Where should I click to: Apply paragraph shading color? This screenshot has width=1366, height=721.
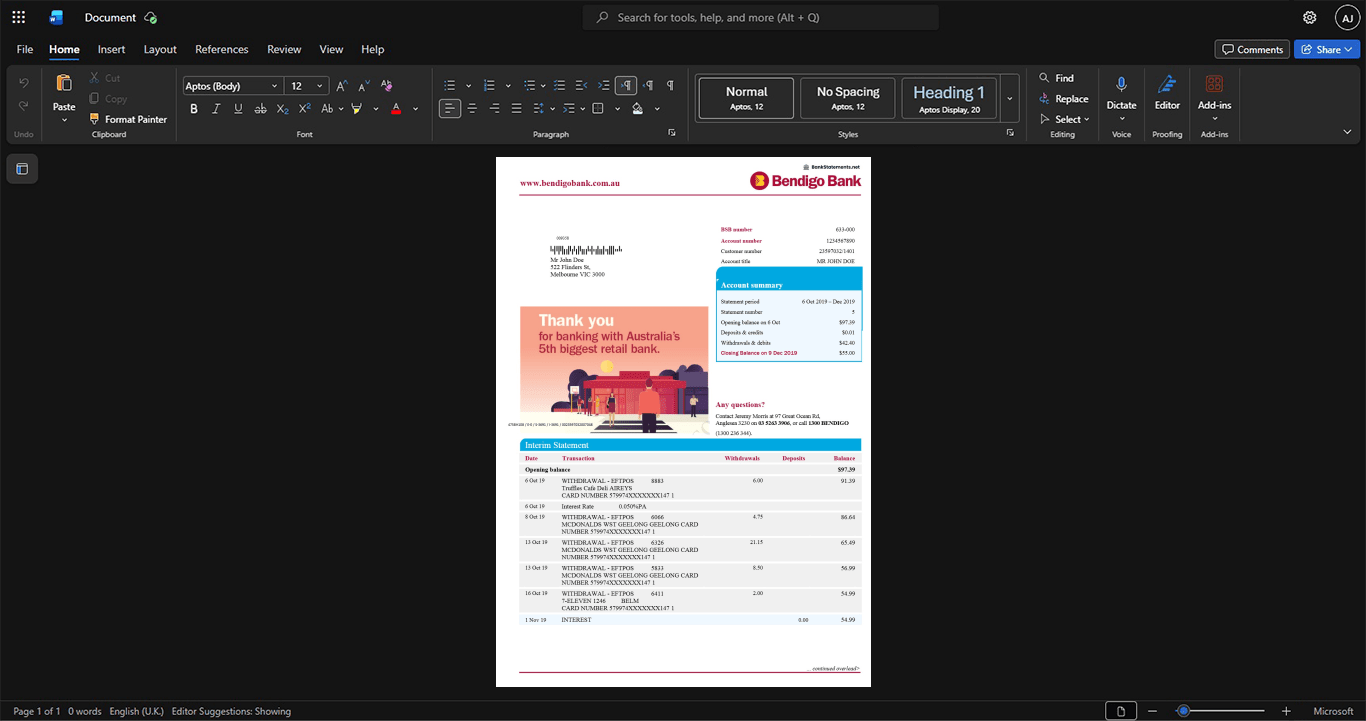coord(638,108)
